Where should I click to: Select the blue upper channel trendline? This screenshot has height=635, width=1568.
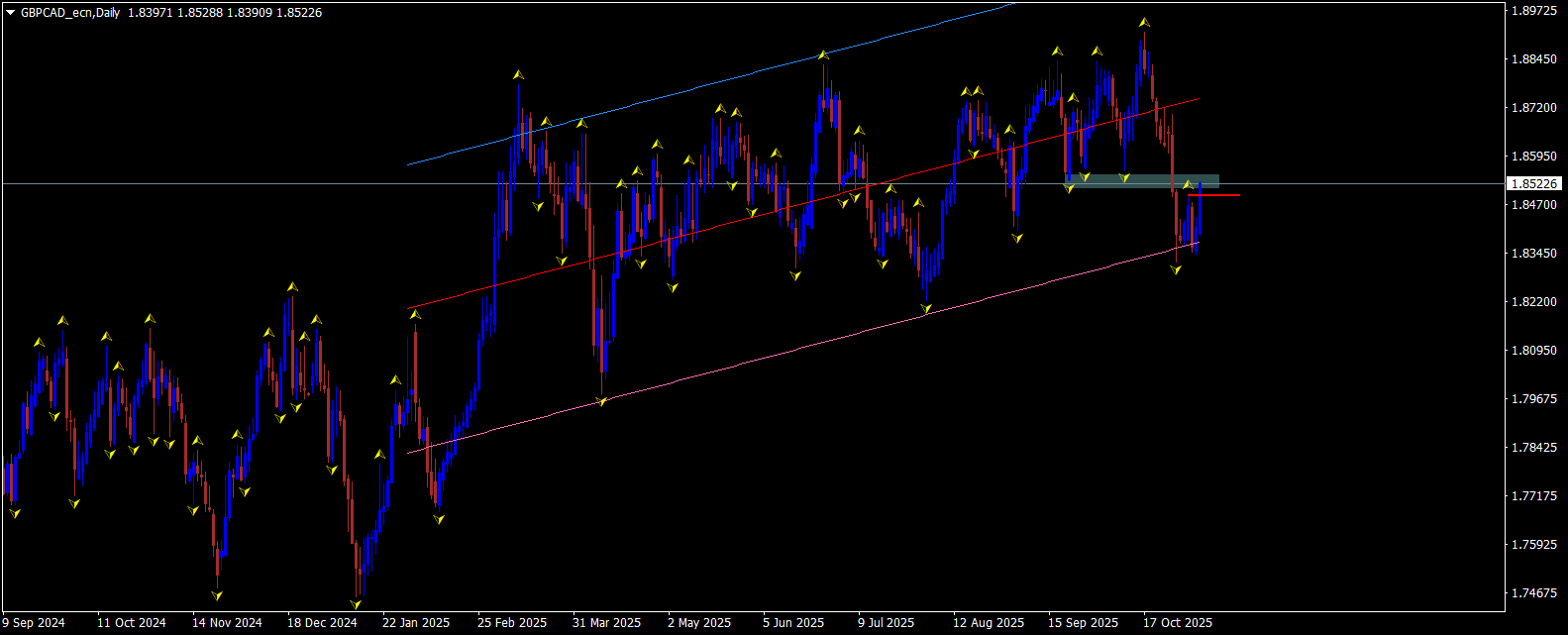pyautogui.click(x=711, y=83)
